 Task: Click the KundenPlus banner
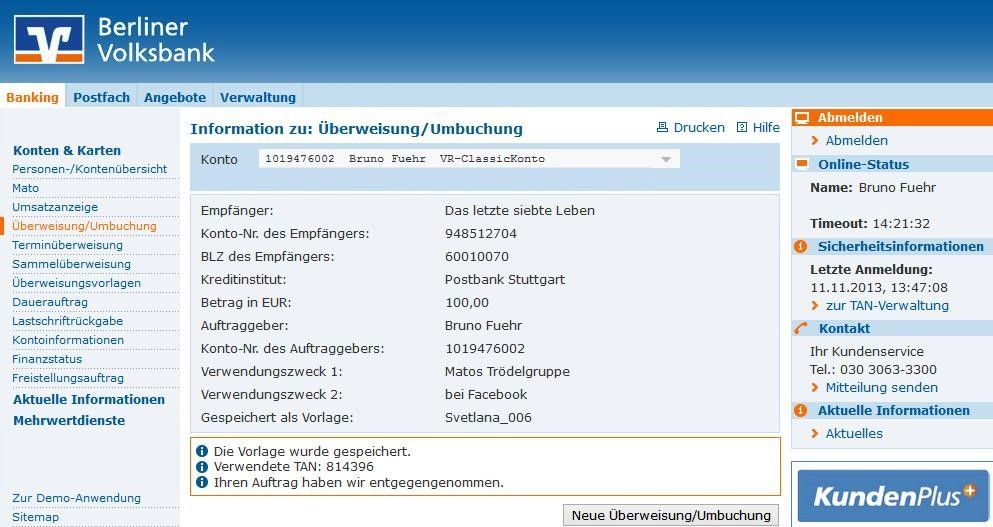point(893,496)
